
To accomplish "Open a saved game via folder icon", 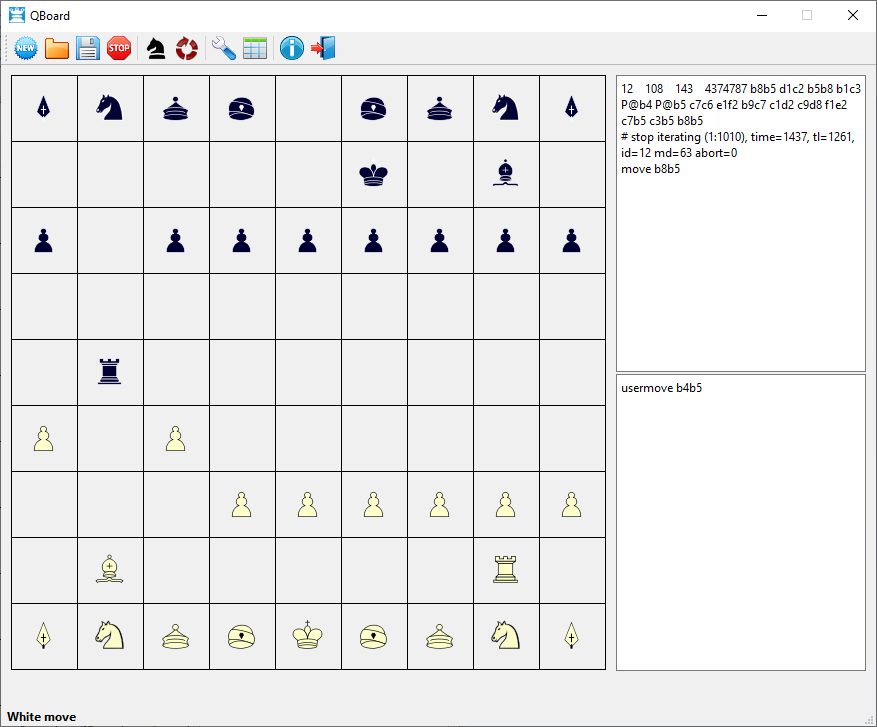I will pos(56,48).
